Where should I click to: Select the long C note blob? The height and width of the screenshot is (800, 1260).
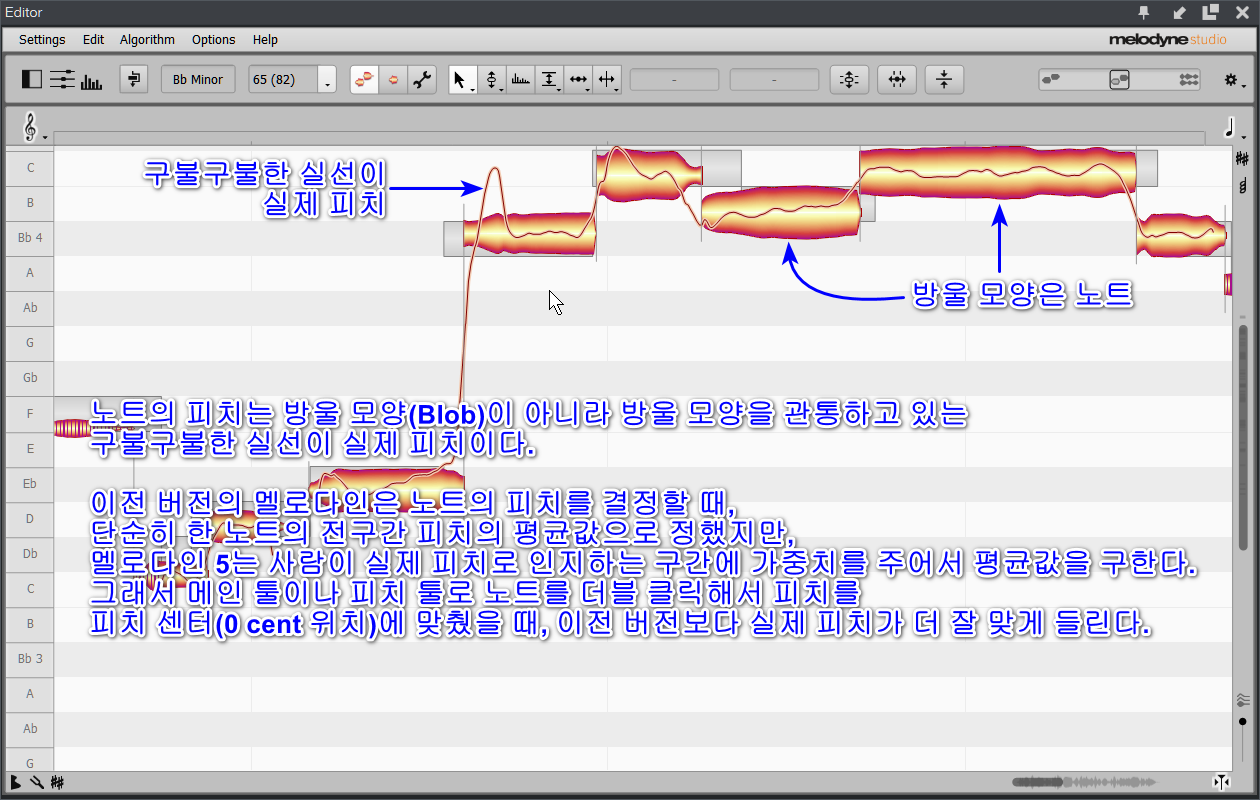[x=997, y=172]
